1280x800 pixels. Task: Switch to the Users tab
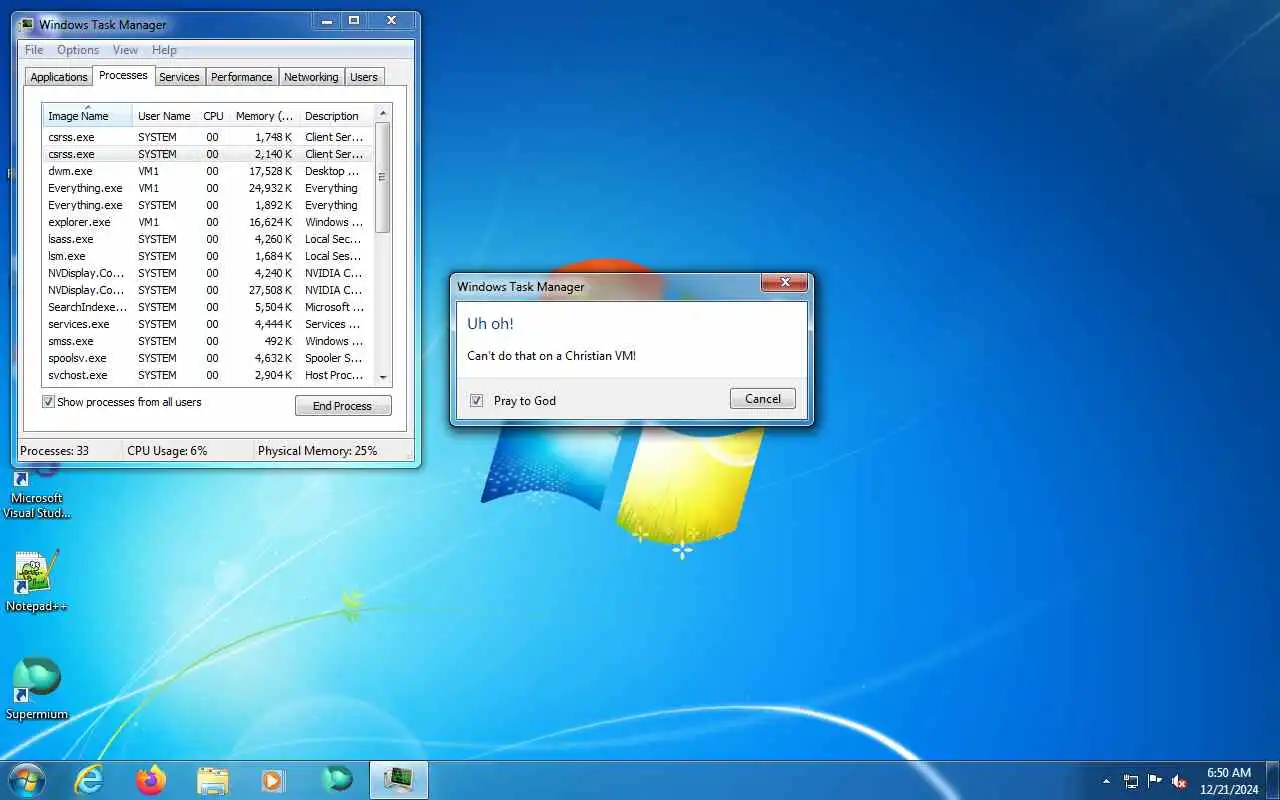click(364, 77)
